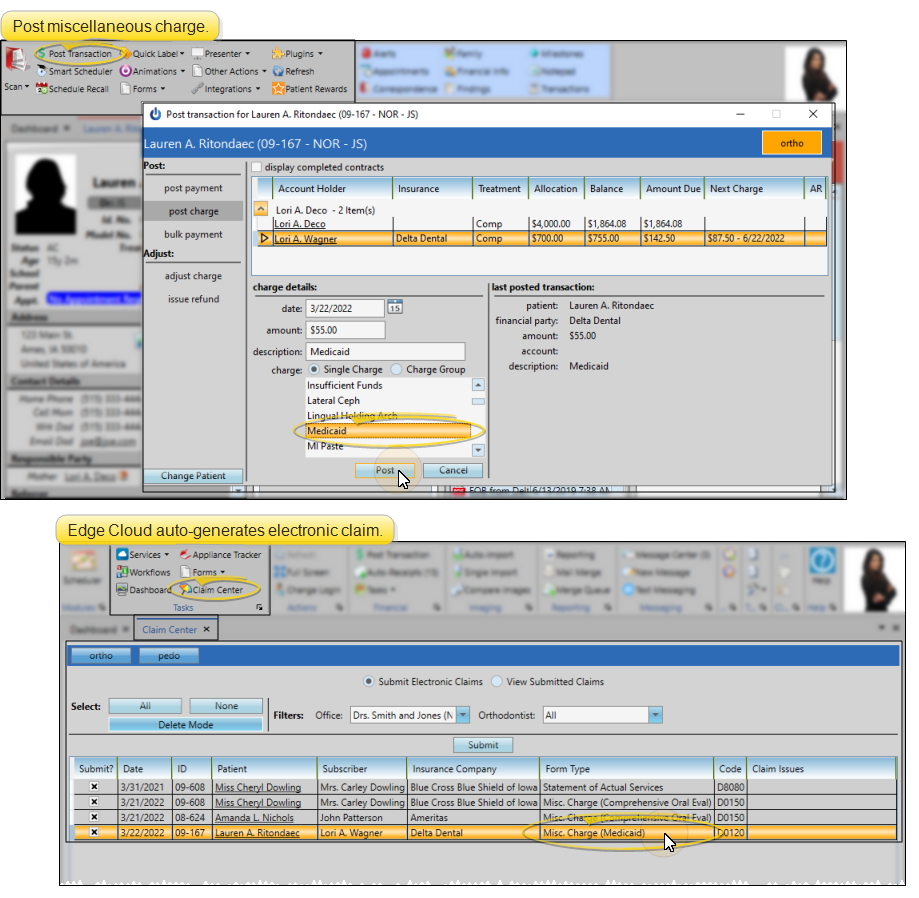This screenshot has width=919, height=898.
Task: Open the Orthodontist filter dropdown
Action: pos(655,715)
